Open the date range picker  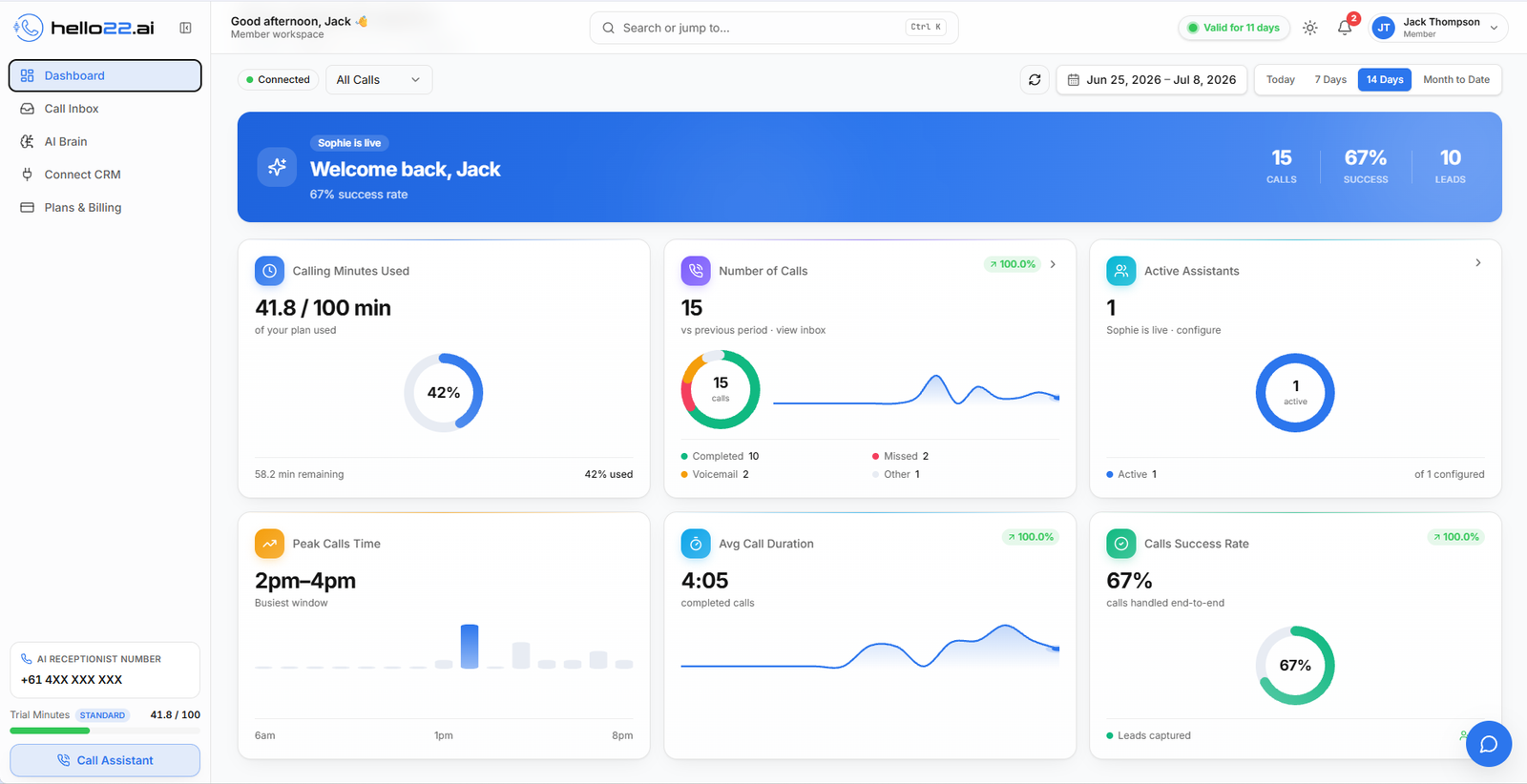coord(1151,80)
